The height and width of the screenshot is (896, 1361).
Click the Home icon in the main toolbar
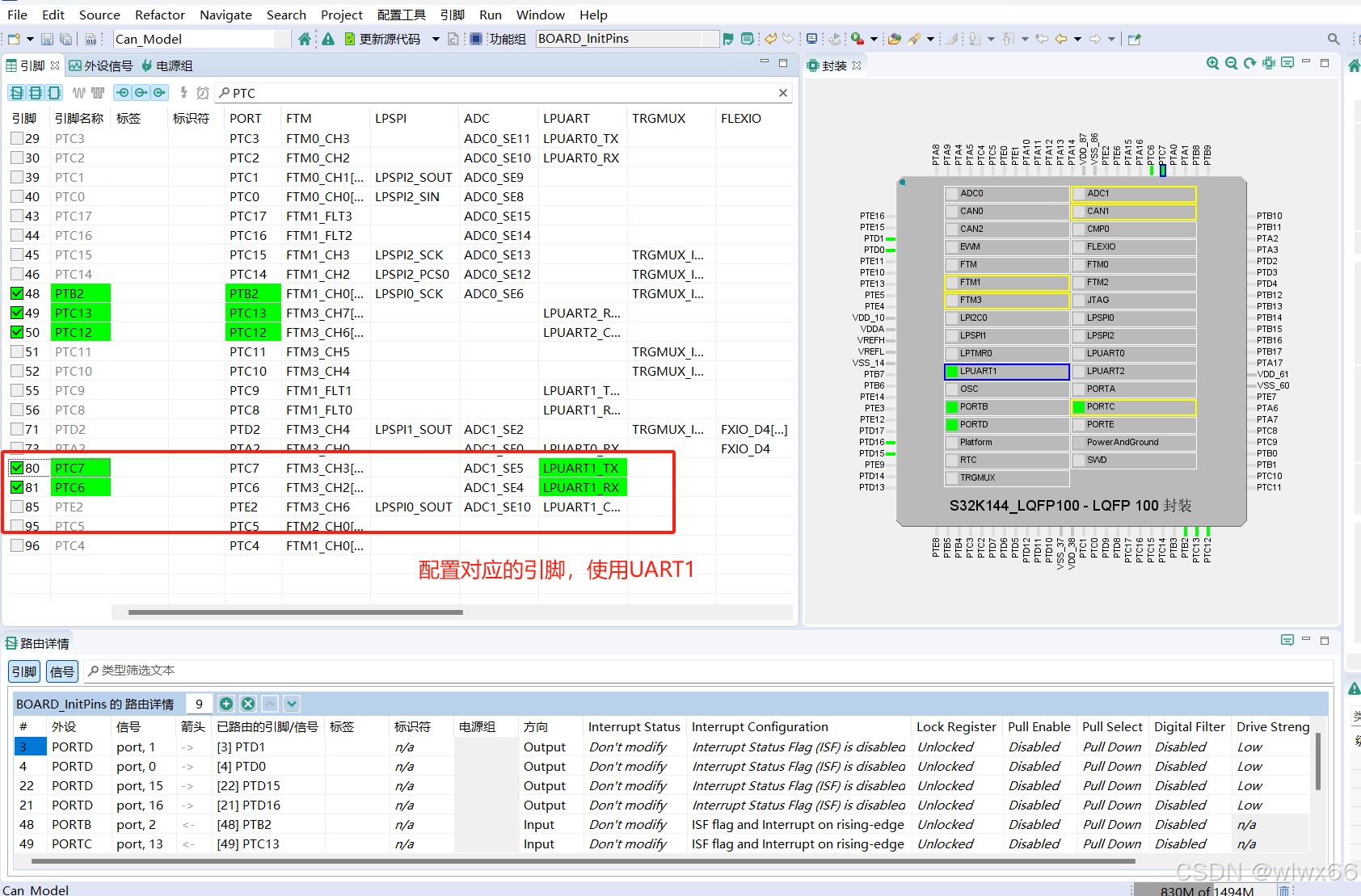(x=304, y=38)
